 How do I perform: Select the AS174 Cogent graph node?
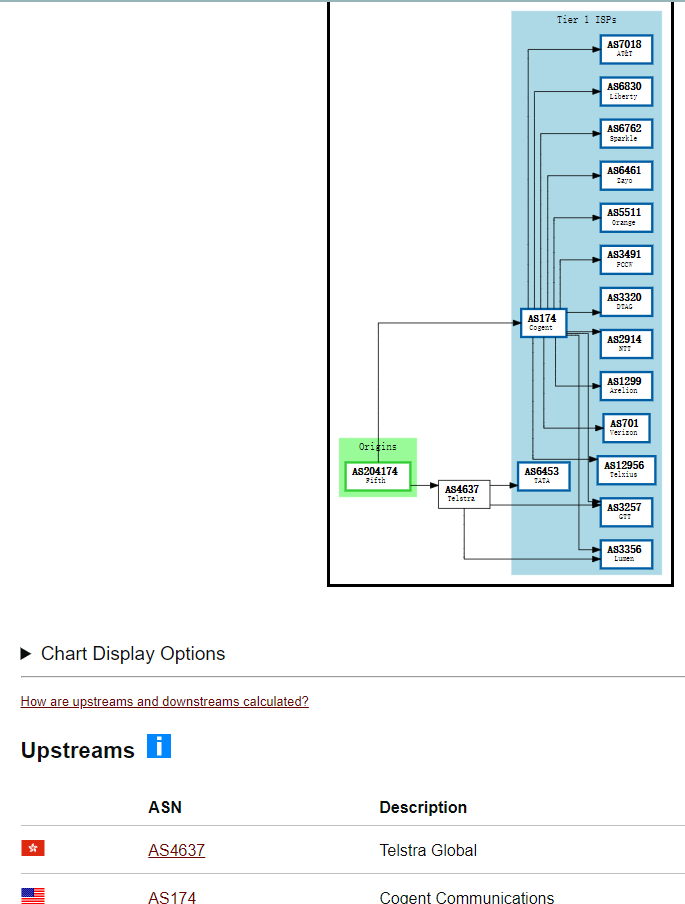[x=543, y=323]
